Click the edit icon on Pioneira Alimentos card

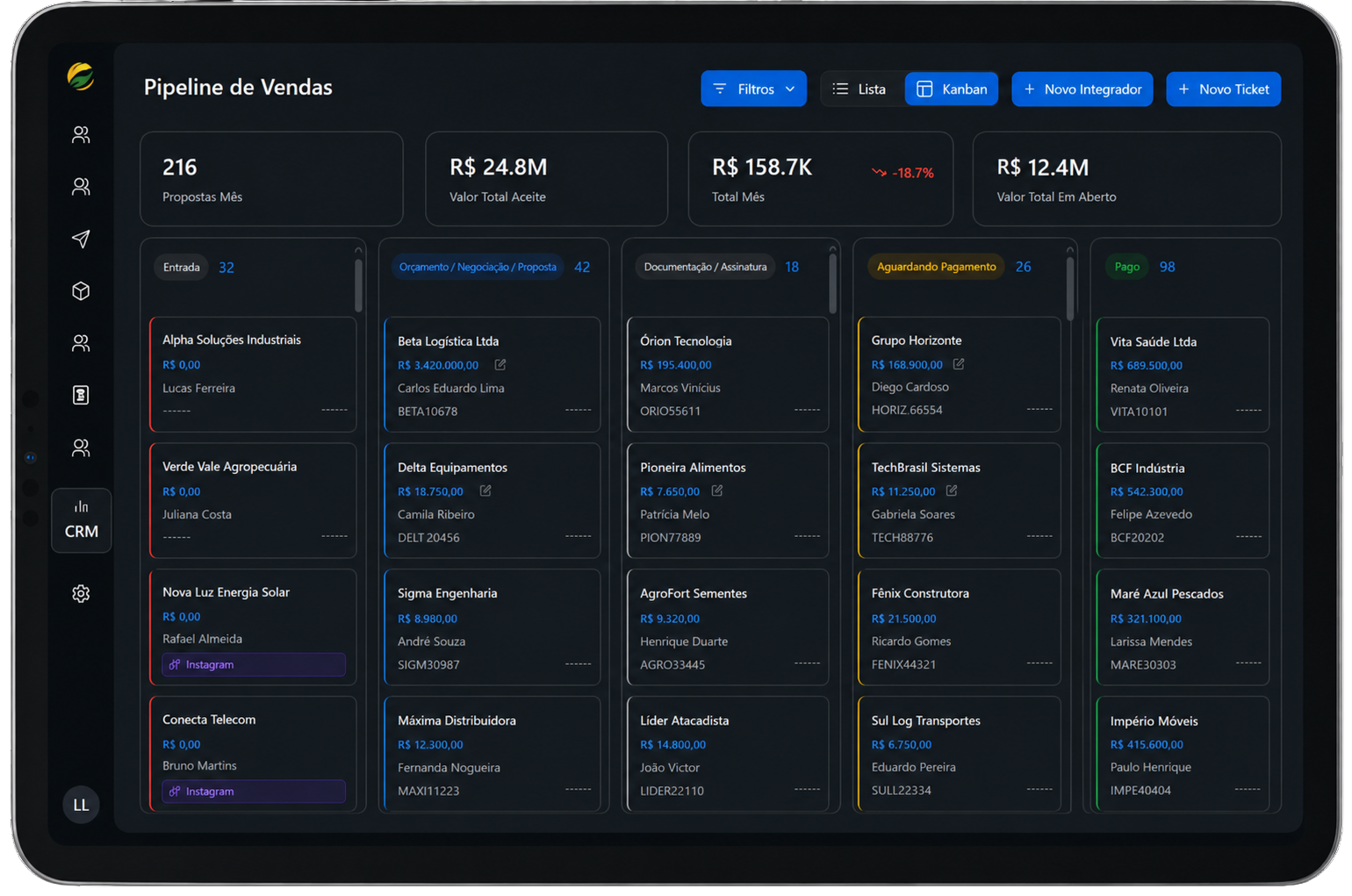717,491
